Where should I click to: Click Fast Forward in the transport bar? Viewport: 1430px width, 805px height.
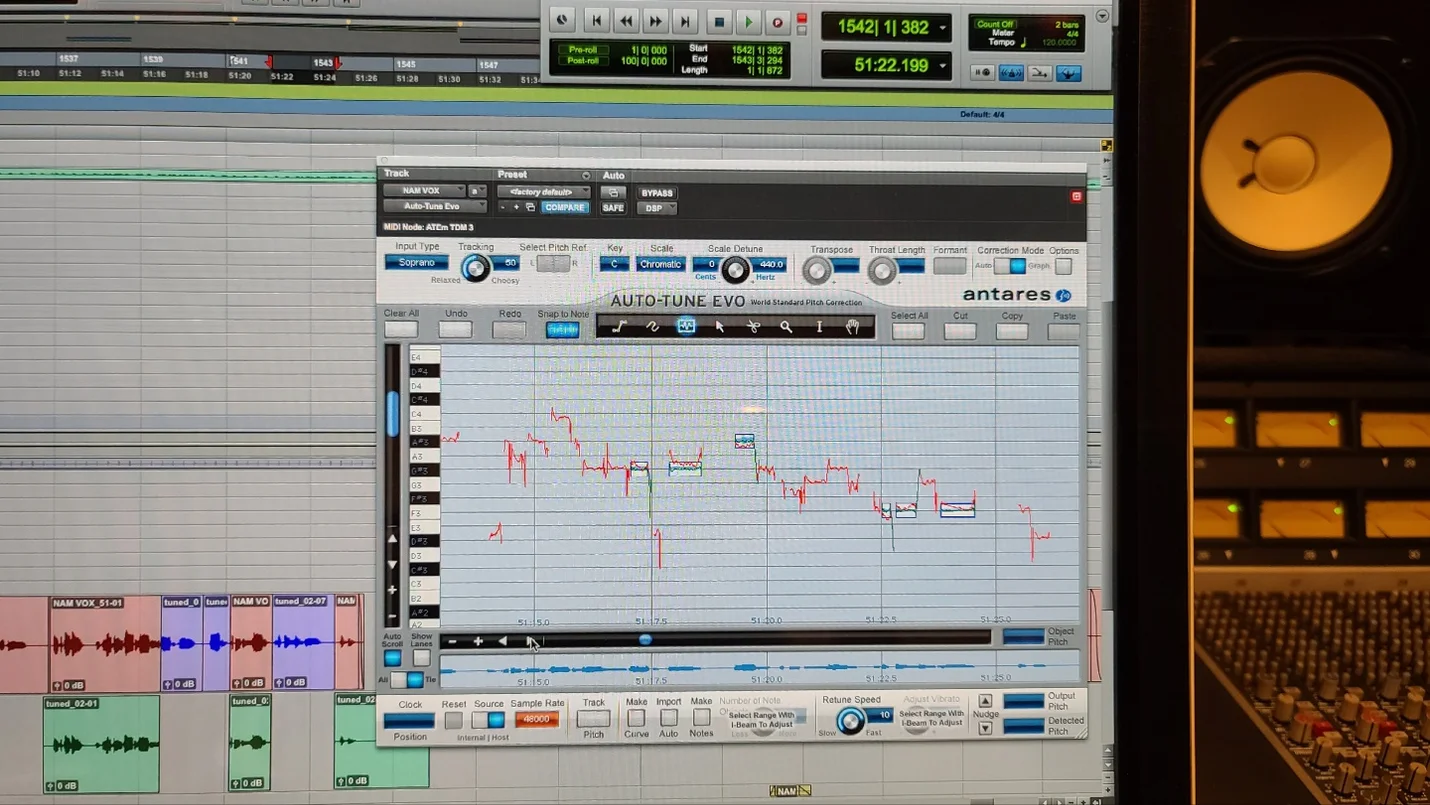(655, 20)
